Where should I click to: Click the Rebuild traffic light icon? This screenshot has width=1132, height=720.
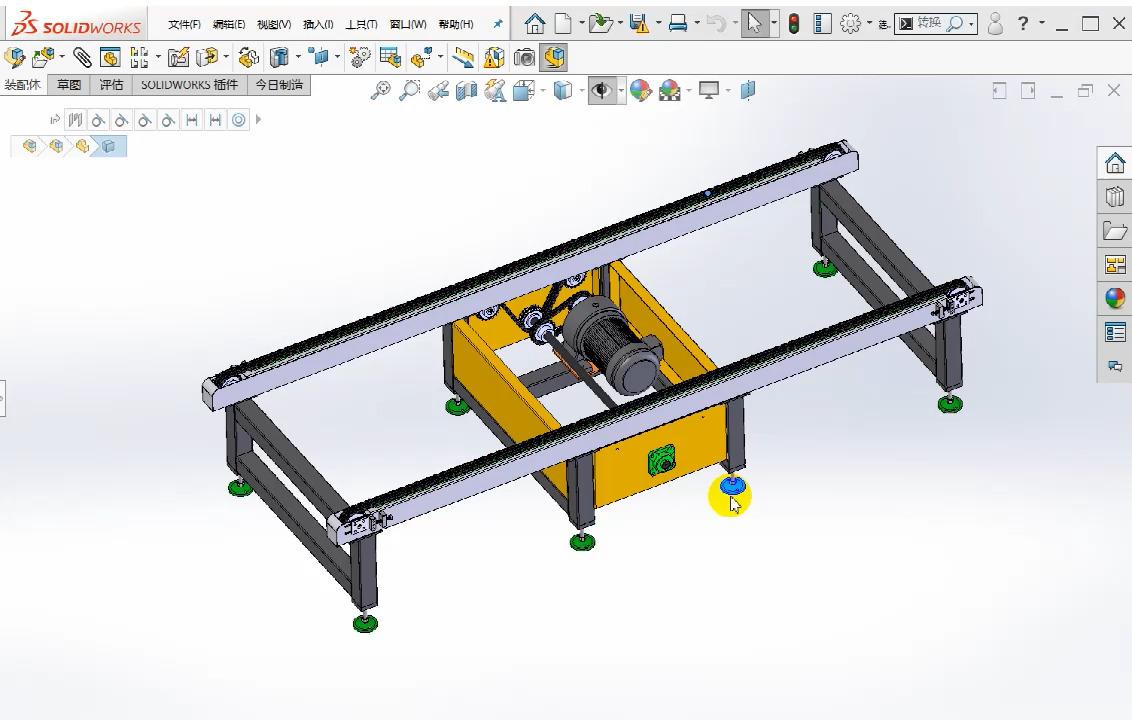(793, 24)
